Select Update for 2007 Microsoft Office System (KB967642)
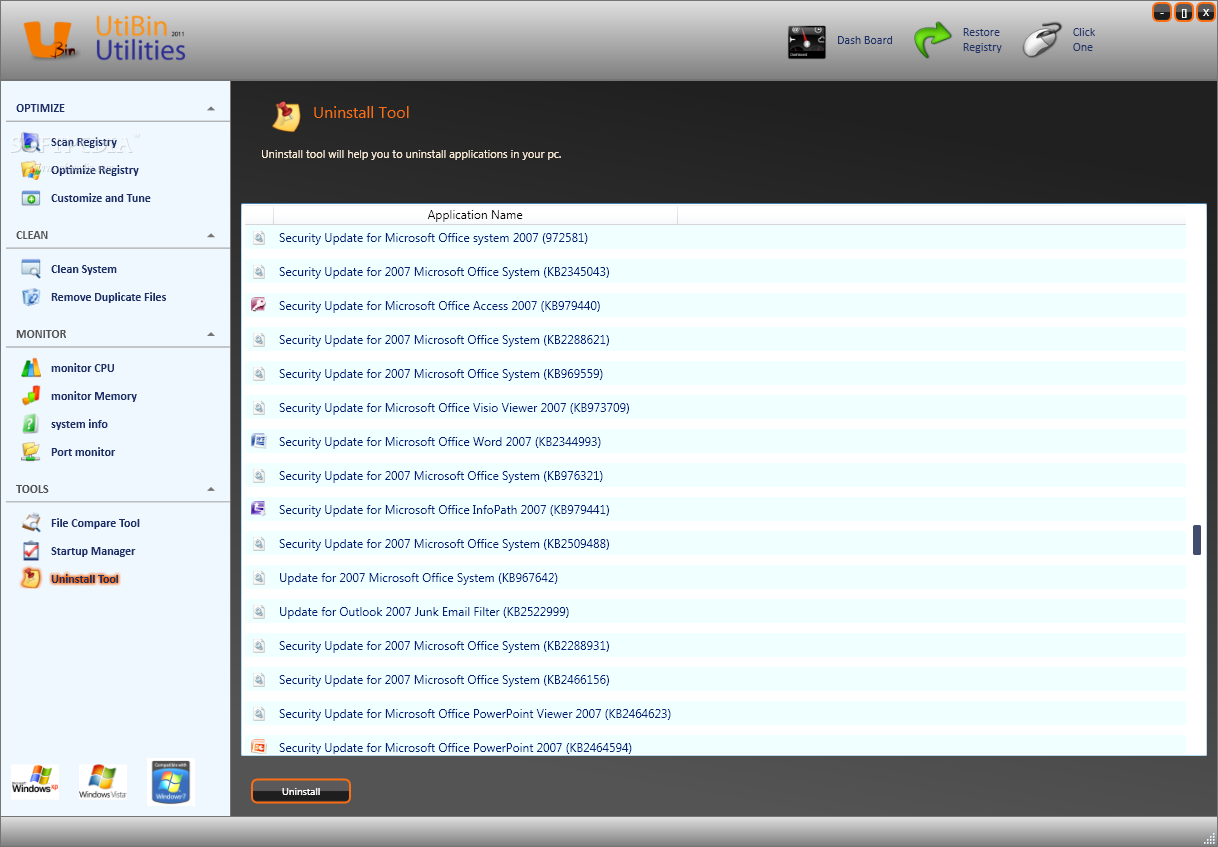Image resolution: width=1218 pixels, height=847 pixels. (x=418, y=578)
